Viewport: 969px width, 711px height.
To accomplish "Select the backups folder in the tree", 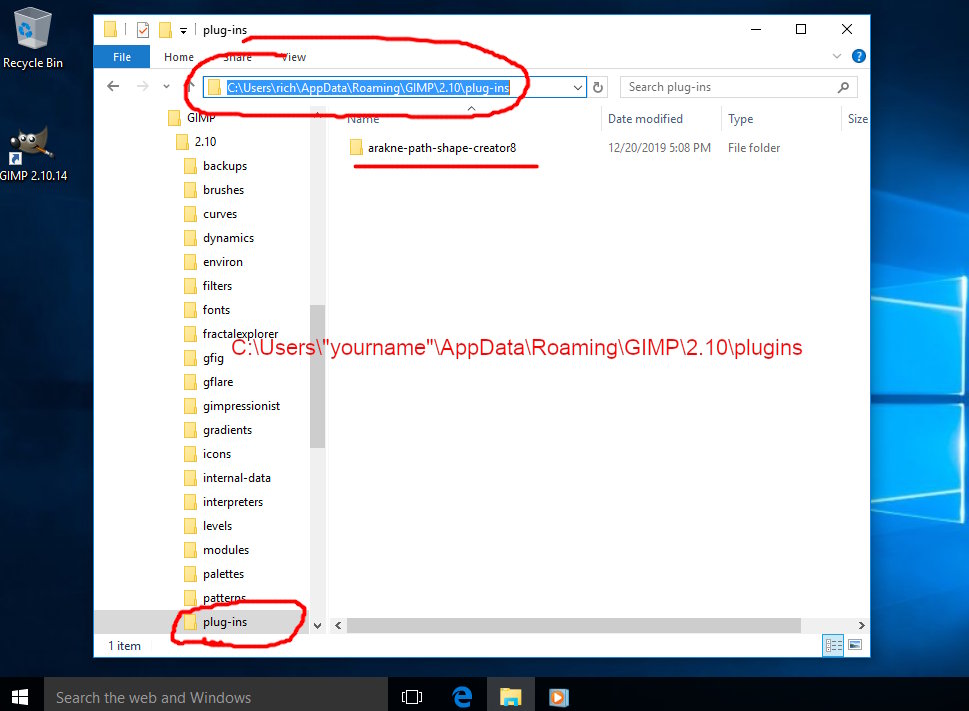I will (216, 166).
